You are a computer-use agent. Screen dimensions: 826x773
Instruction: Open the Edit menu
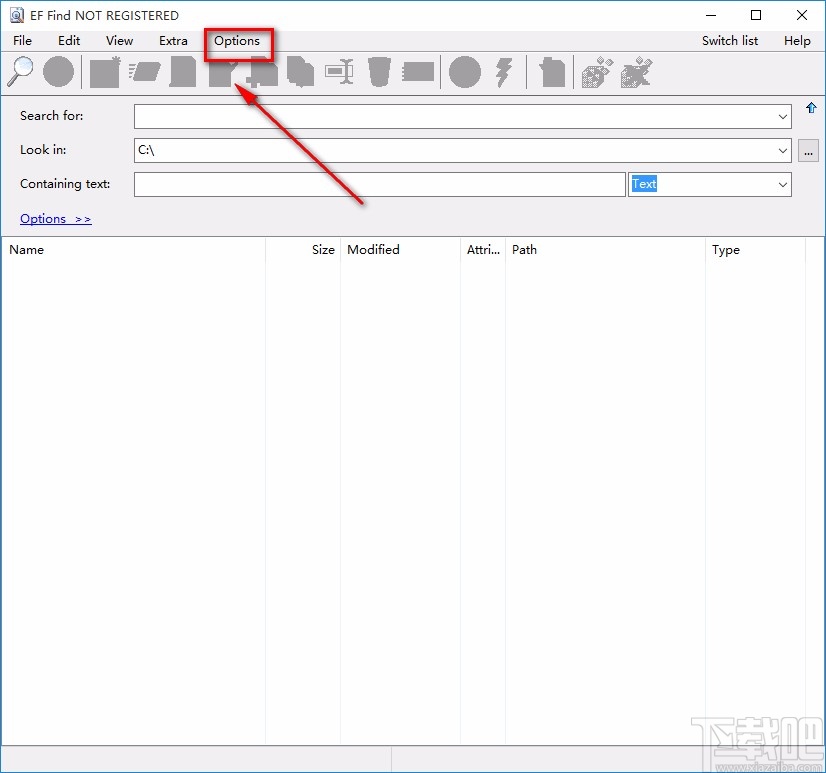[69, 41]
